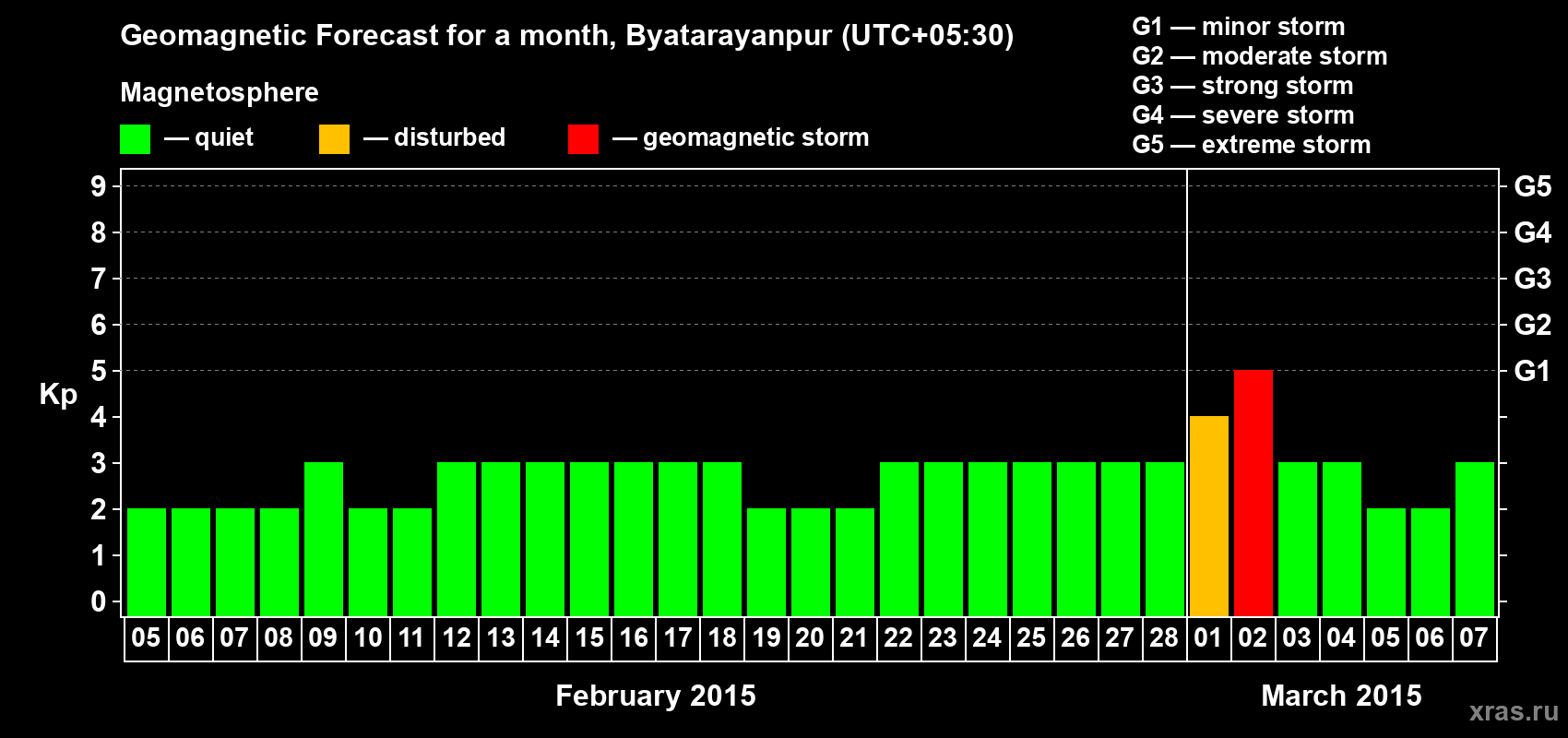This screenshot has width=1568, height=738.
Task: Click the orange bar for March 01
Action: point(1208,516)
